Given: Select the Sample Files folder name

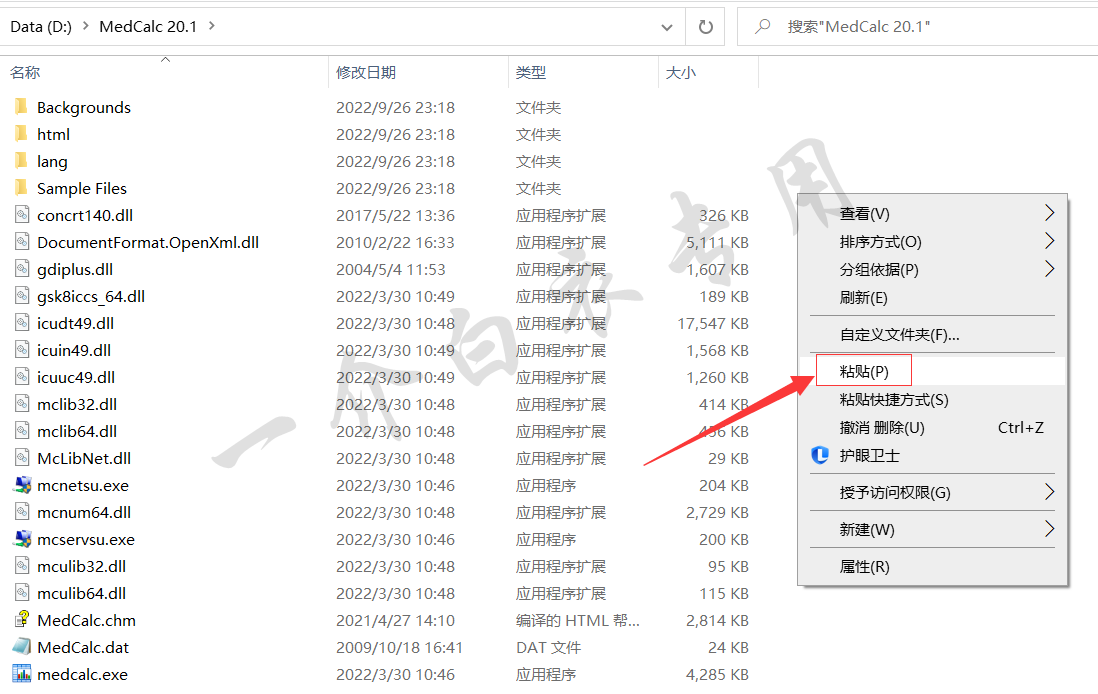Looking at the screenshot, I should click(82, 188).
